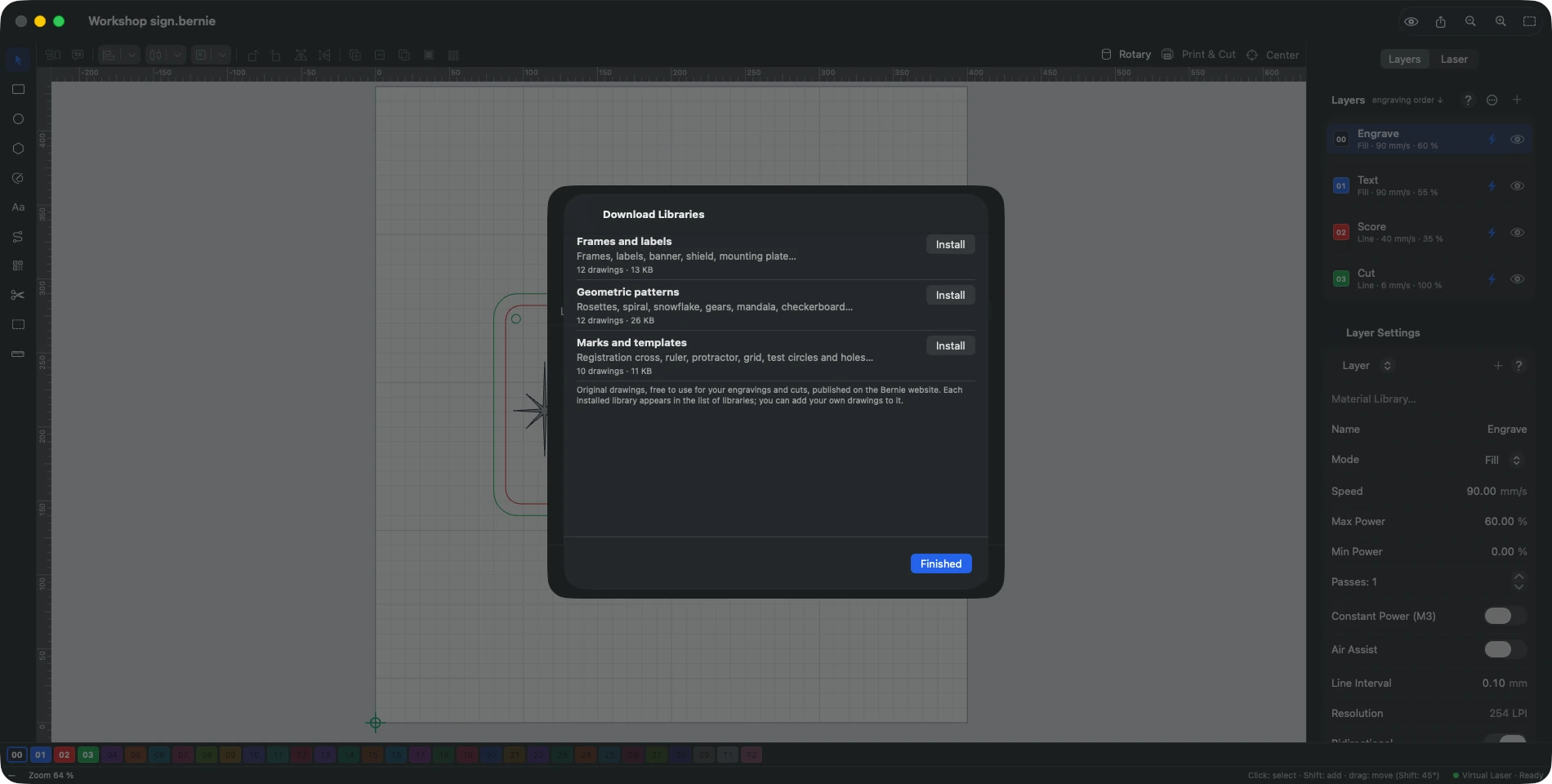The height and width of the screenshot is (784, 1552).
Task: Select the Rectangle tool in left toolbar
Action: [x=18, y=89]
